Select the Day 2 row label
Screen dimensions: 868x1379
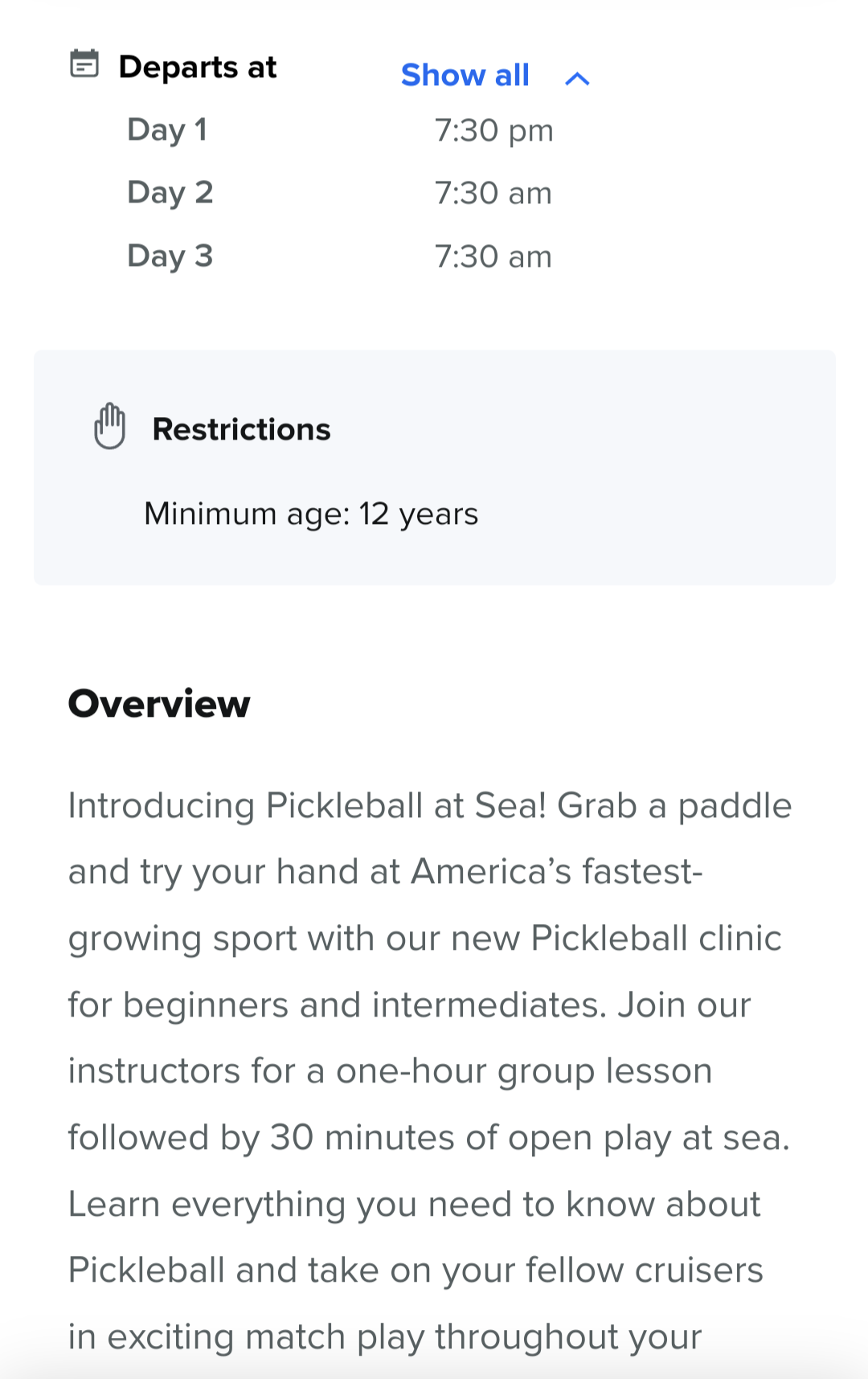coord(170,193)
